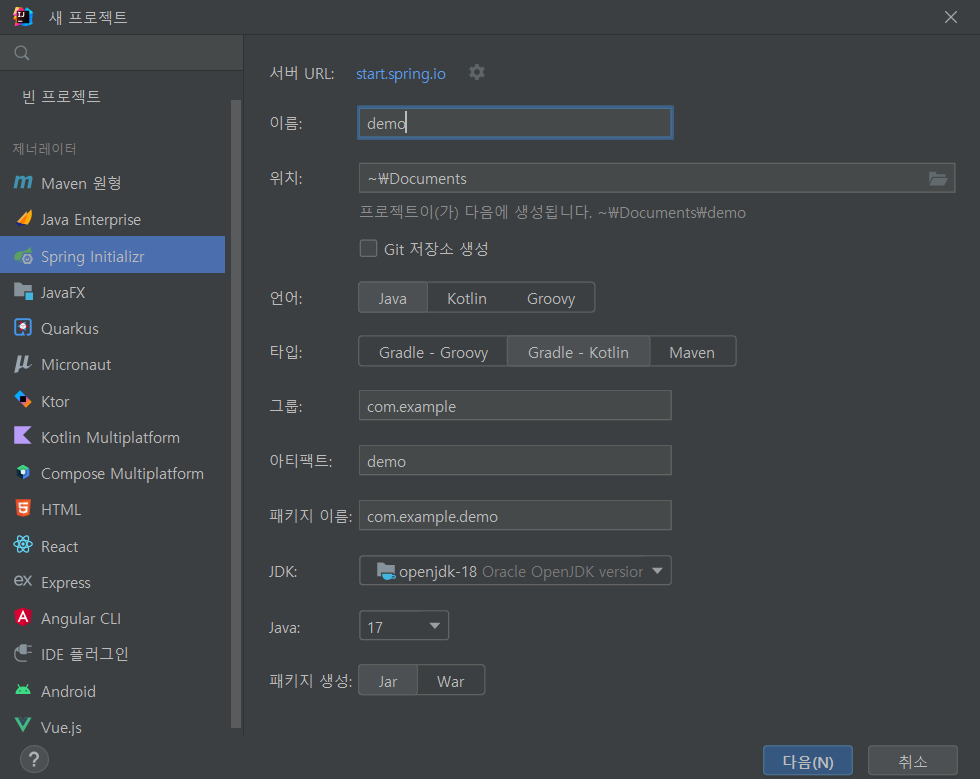The height and width of the screenshot is (779, 980).
Task: Click the JavaFX folder icon
Action: tap(23, 291)
